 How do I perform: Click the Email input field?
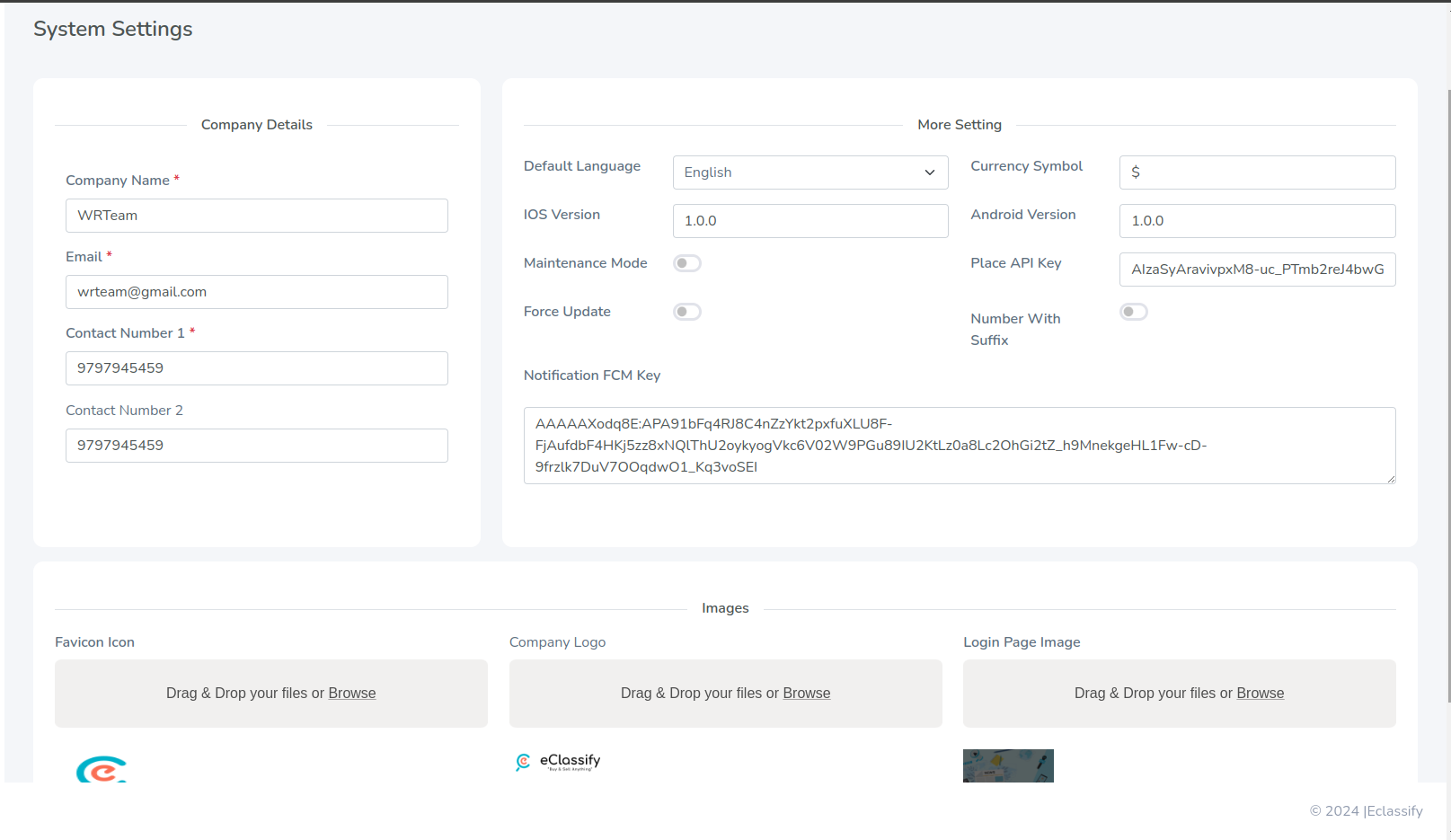point(256,292)
